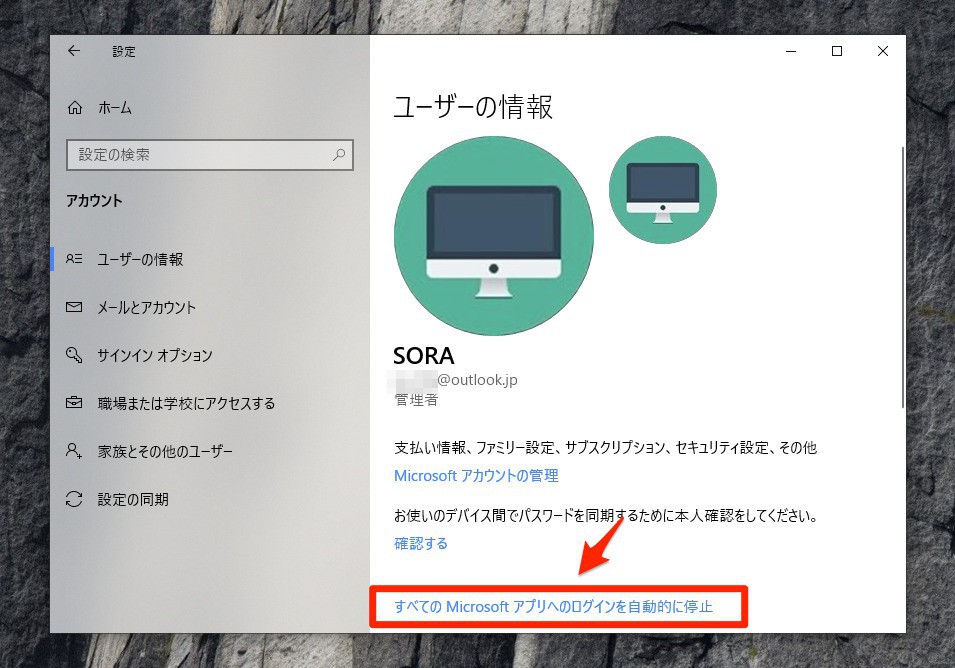Click the 支払い情報、ファミリー設定 description text
Viewport: 955px width, 668px height.
(605, 448)
